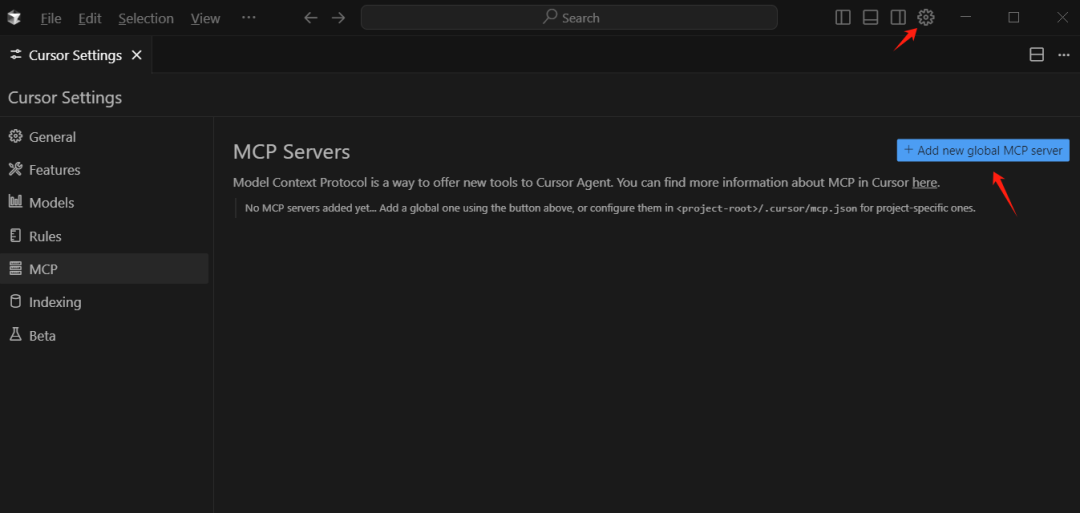Go forward with the right arrow
This screenshot has height=513, width=1080.
point(338,18)
